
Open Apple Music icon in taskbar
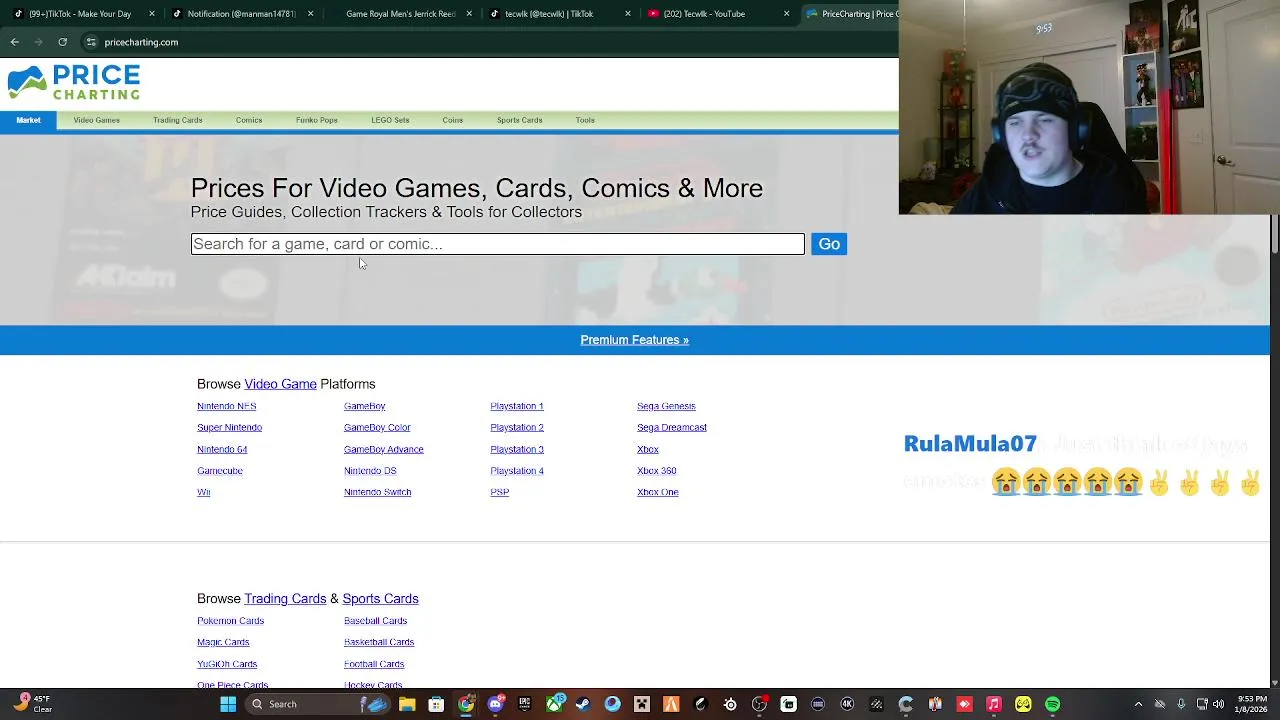coord(994,704)
